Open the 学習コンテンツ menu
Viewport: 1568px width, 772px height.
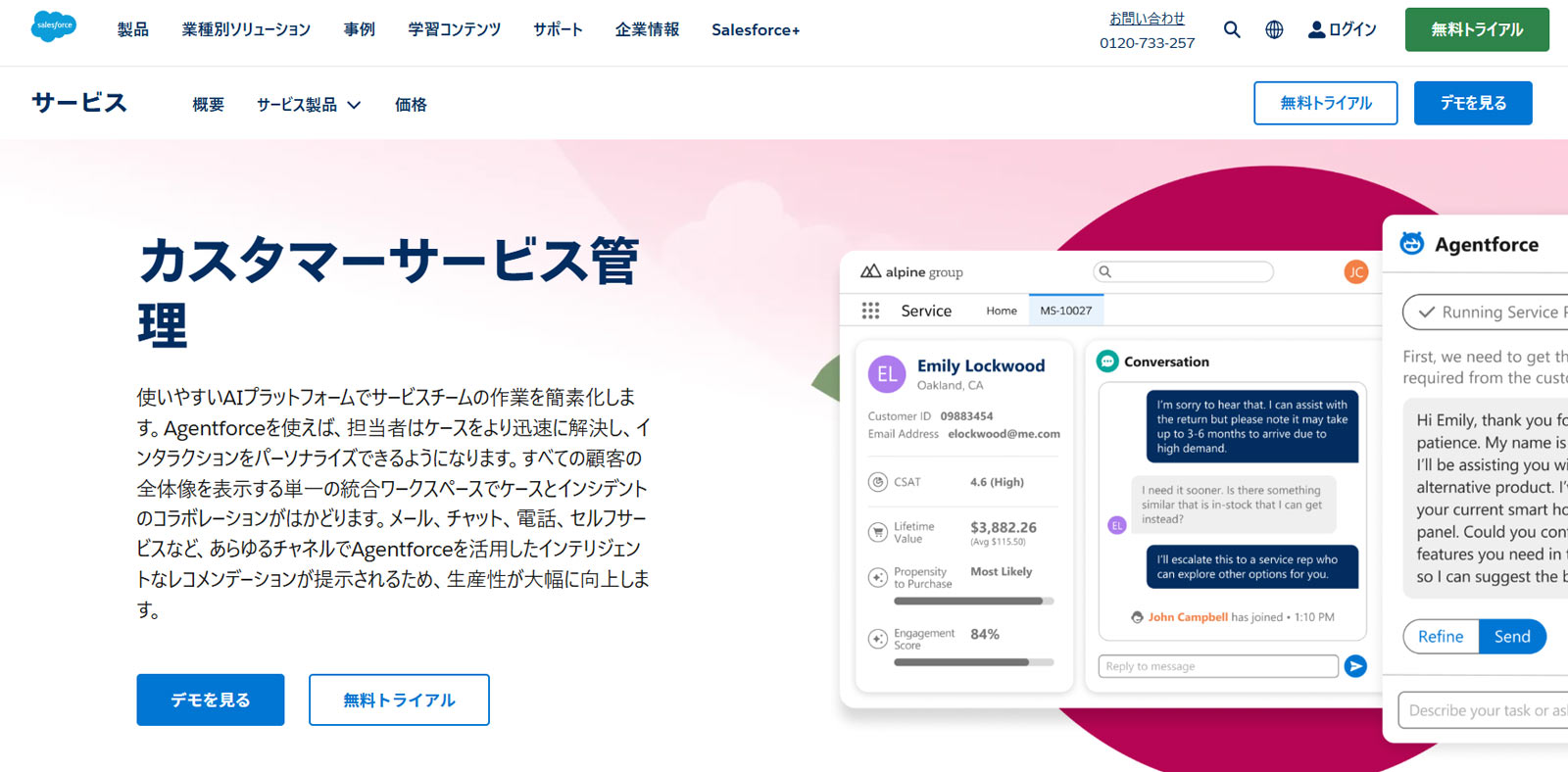coord(455,29)
